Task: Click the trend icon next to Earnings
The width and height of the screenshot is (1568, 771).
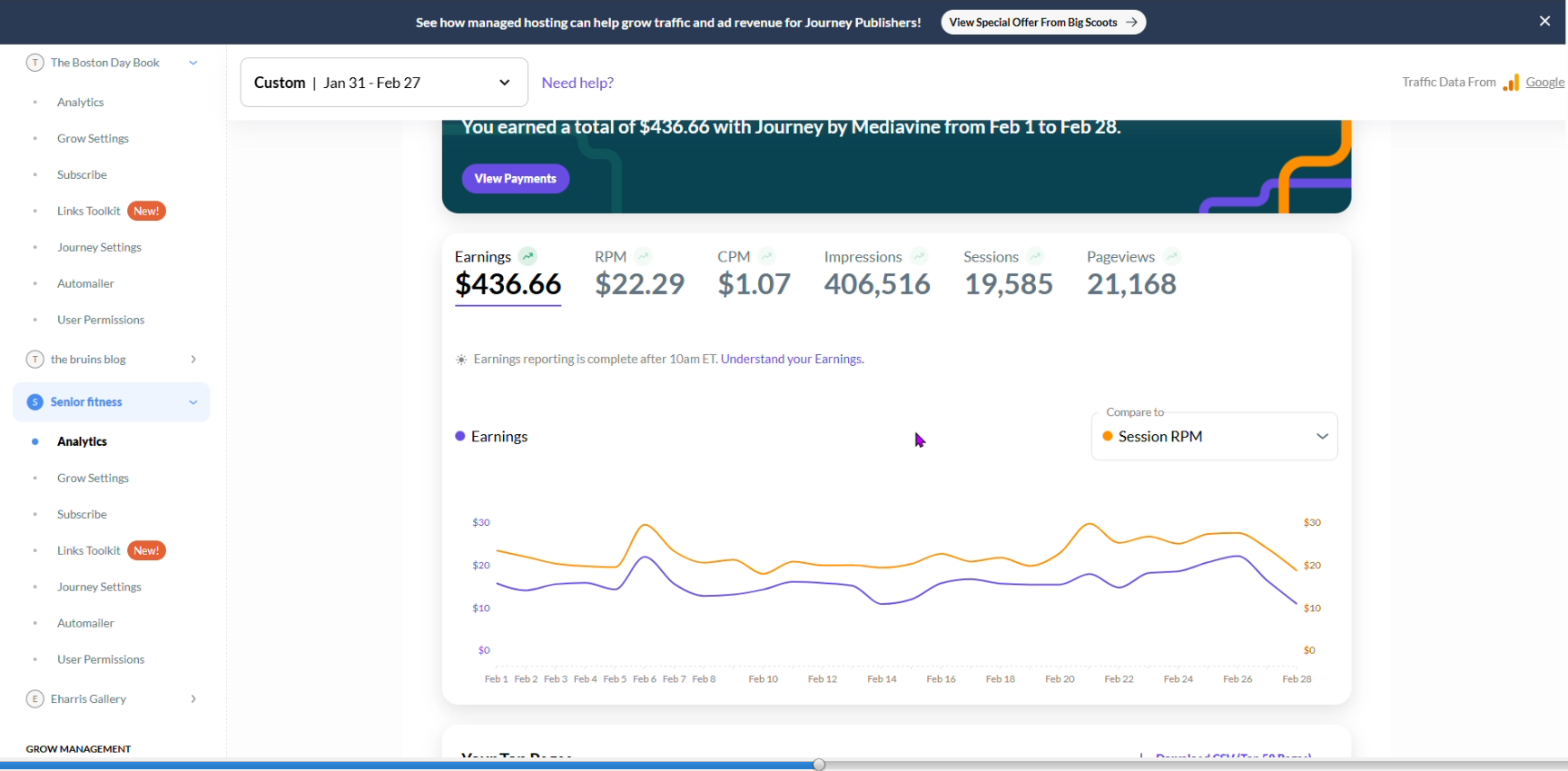Action: coord(528,256)
